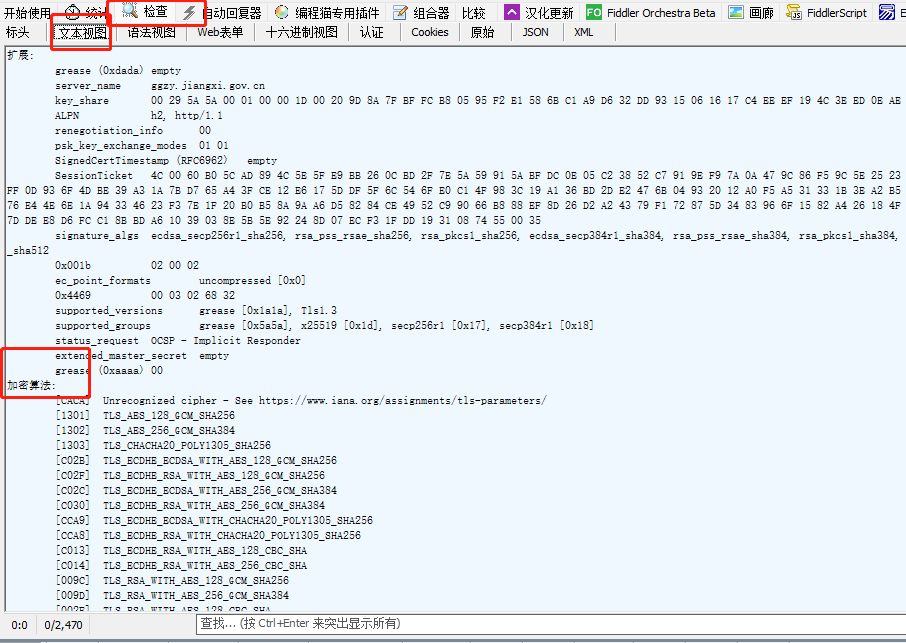Switch to the 语法视图 tab

coord(151,32)
